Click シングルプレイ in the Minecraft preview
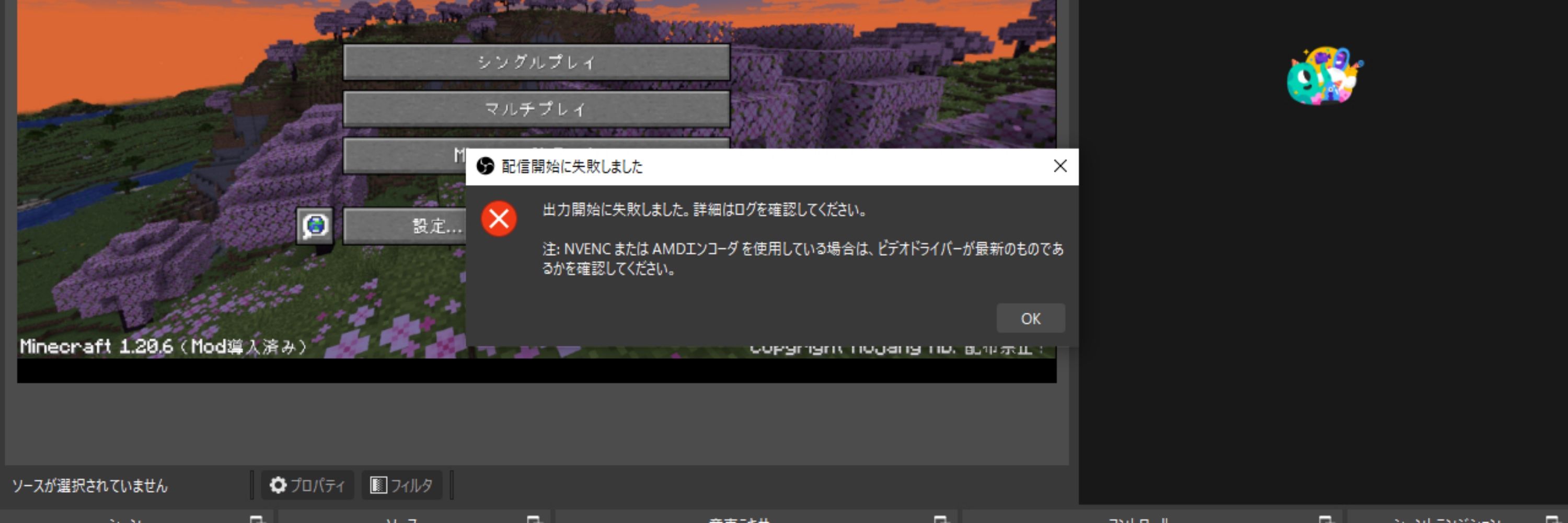Screen dimensions: 1568x523 click(x=536, y=62)
